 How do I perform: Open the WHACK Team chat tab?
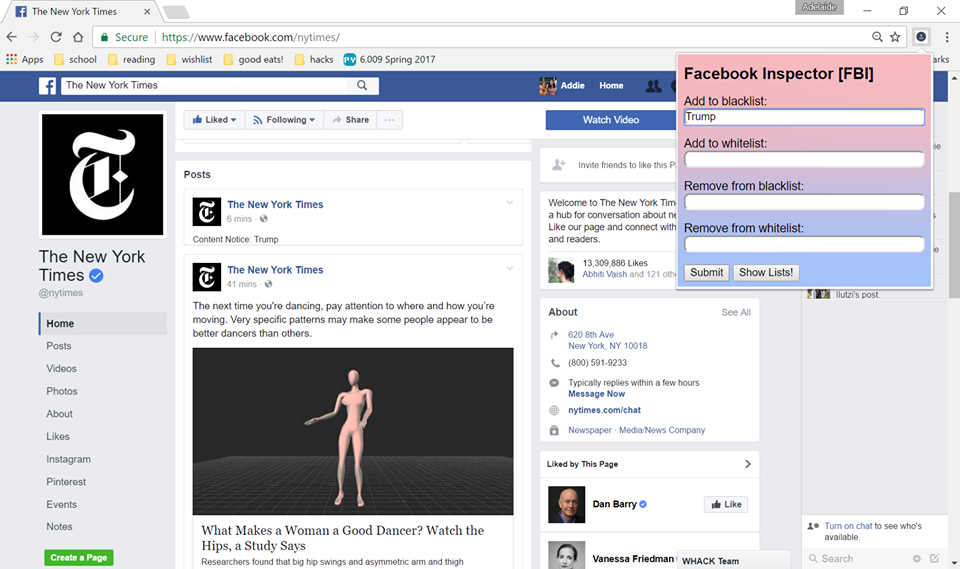733,560
